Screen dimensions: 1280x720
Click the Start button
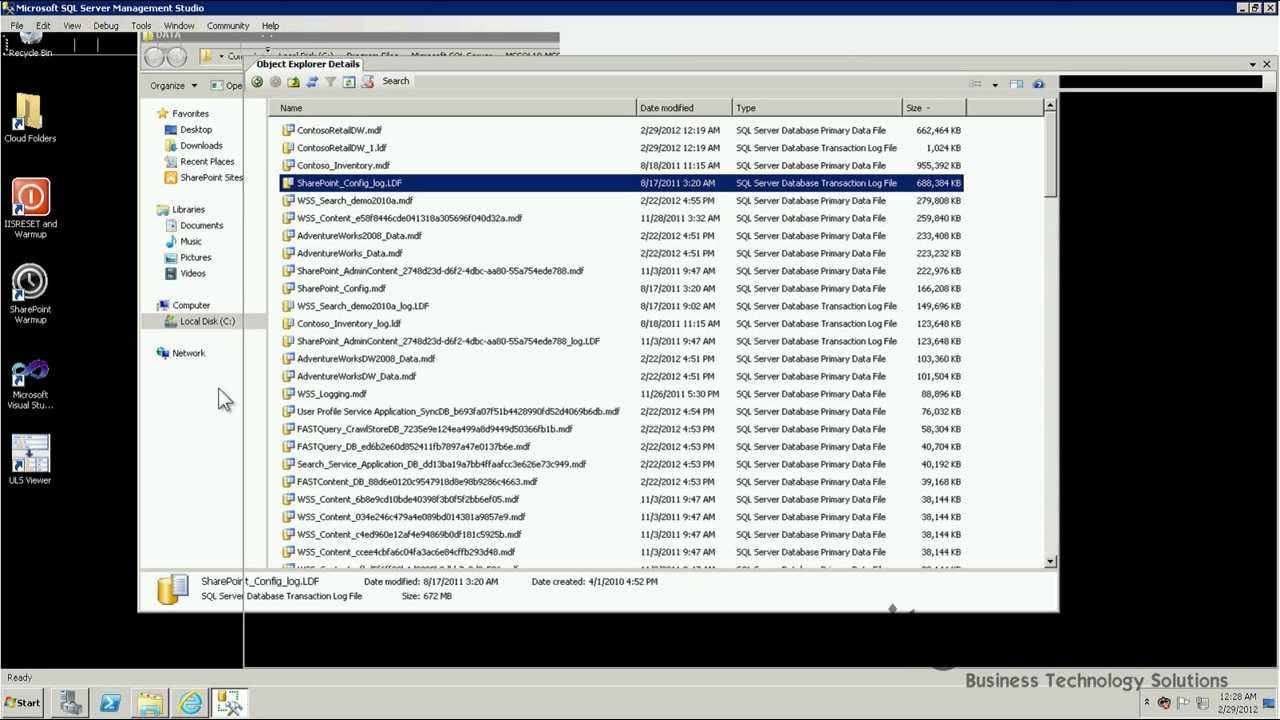point(22,703)
